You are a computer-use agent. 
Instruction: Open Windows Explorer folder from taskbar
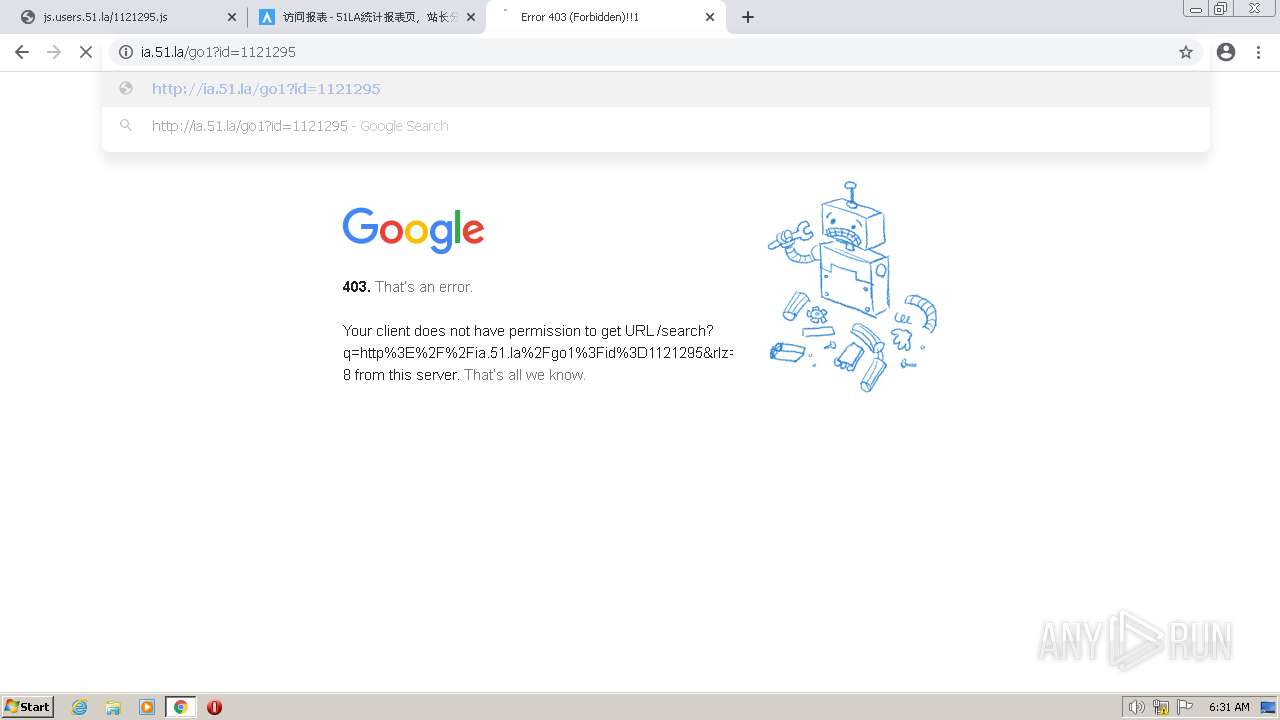pos(113,707)
